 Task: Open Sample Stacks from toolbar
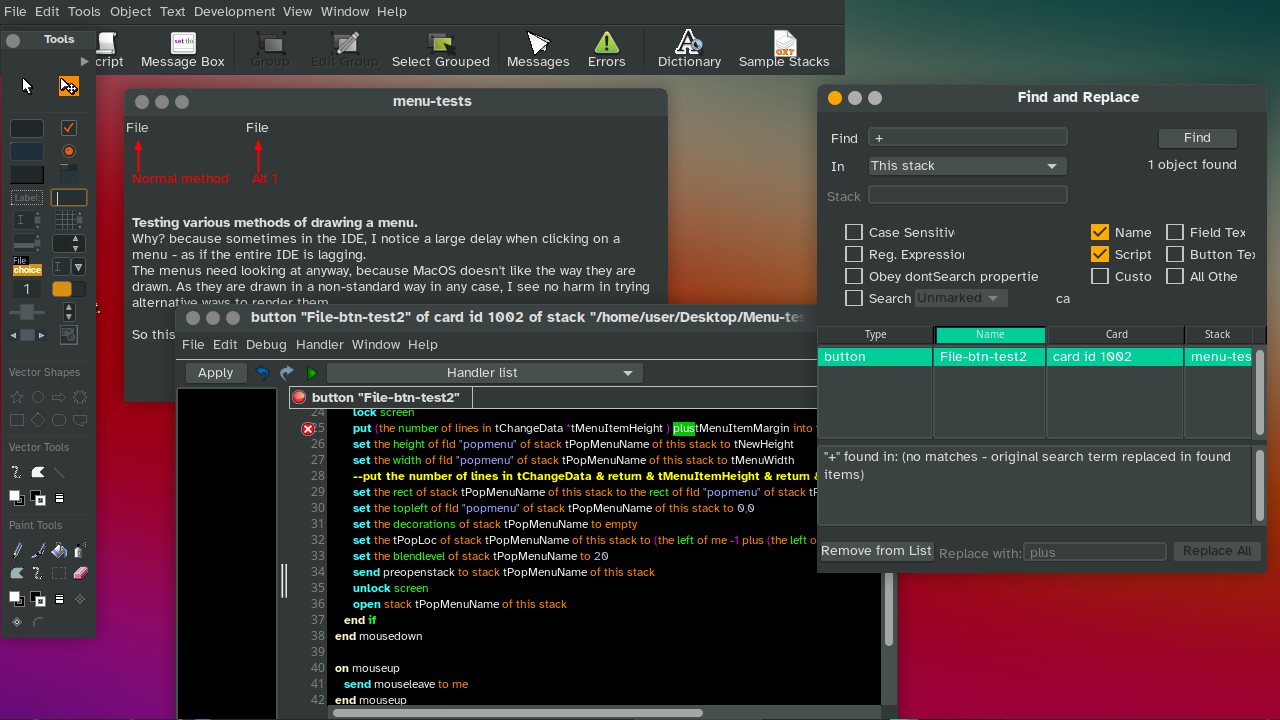point(784,50)
